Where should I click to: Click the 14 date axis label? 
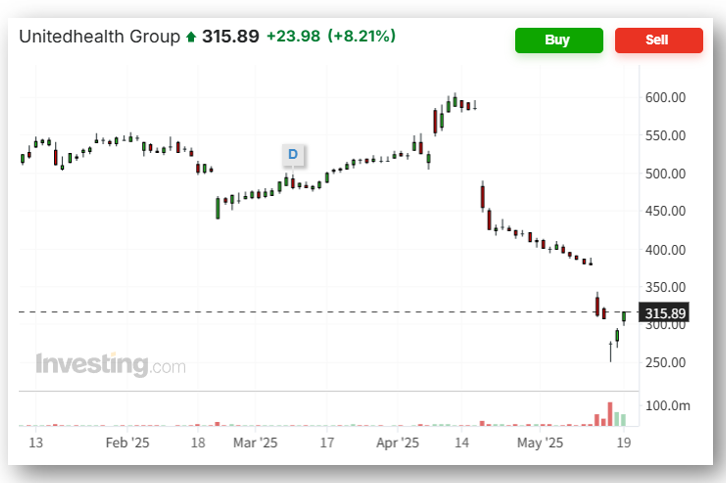[x=461, y=443]
